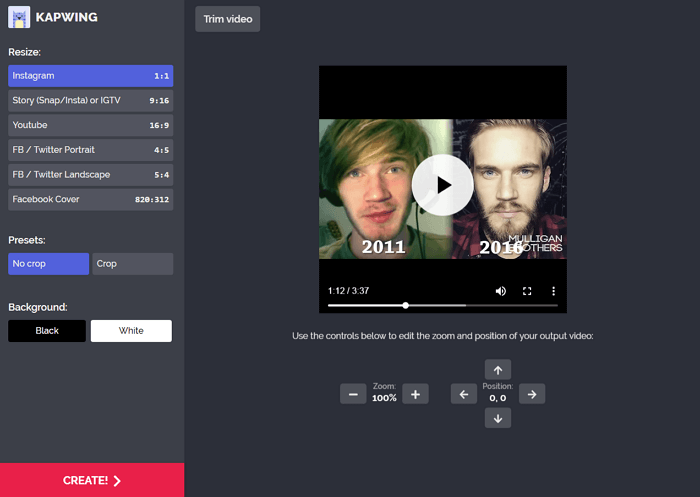Viewport: 700px width, 497px height.
Task: Select Instagram 1:1 resize option
Action: point(90,75)
